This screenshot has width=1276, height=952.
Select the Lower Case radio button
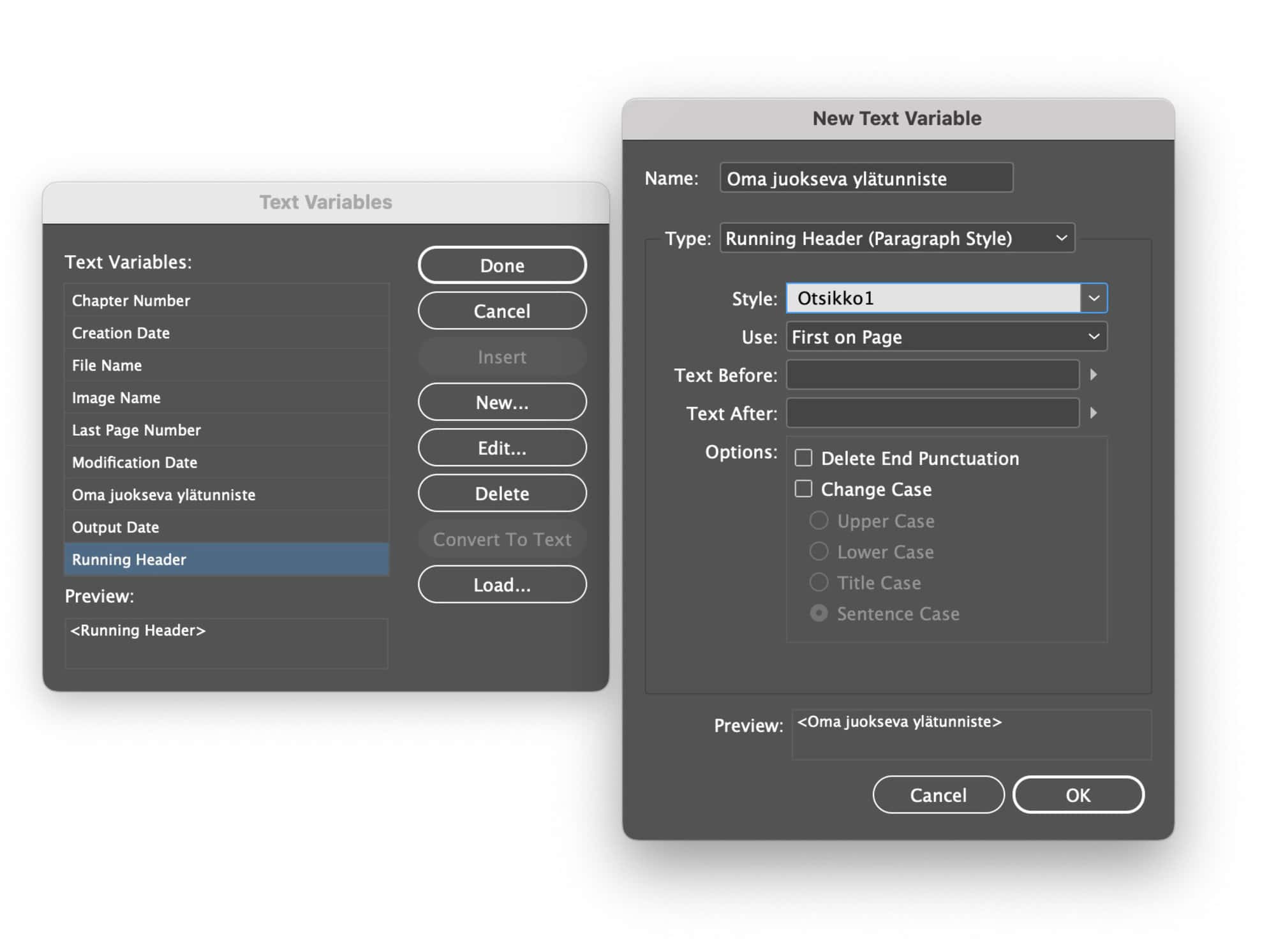click(819, 551)
